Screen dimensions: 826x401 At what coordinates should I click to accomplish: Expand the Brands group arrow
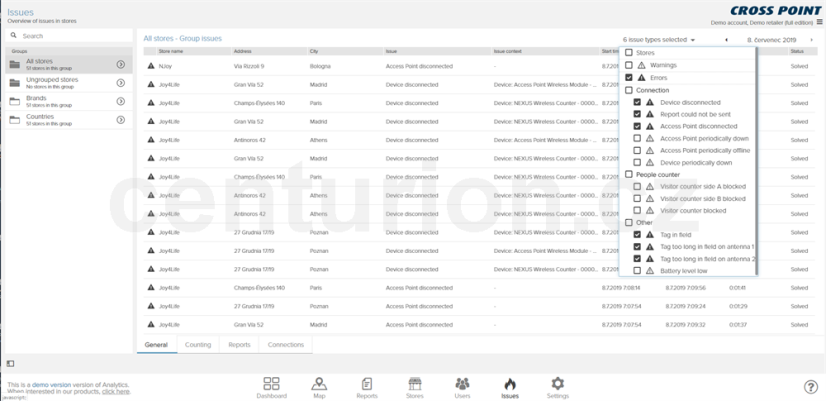[x=121, y=101]
